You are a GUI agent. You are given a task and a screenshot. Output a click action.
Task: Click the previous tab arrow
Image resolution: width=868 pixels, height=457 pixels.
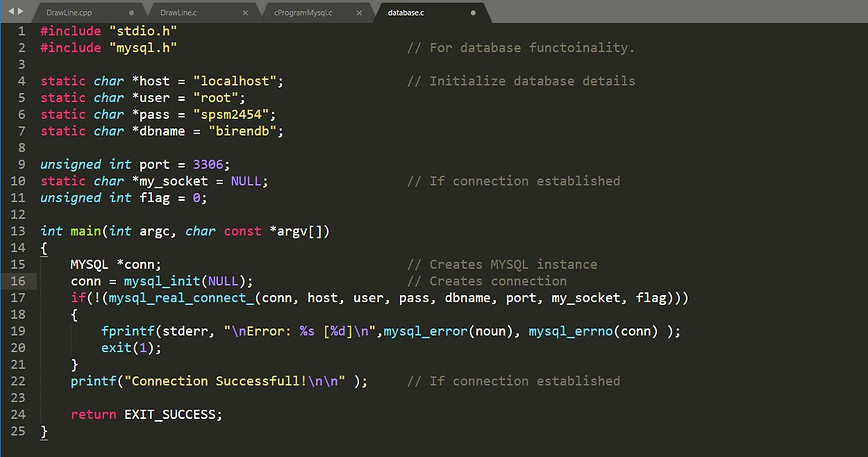coord(11,11)
